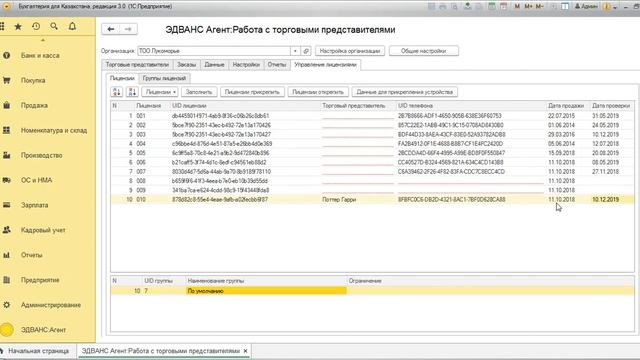Viewport: 640px width, 360px height.
Task: Click the По умолчанию group name cell
Action: click(266, 291)
